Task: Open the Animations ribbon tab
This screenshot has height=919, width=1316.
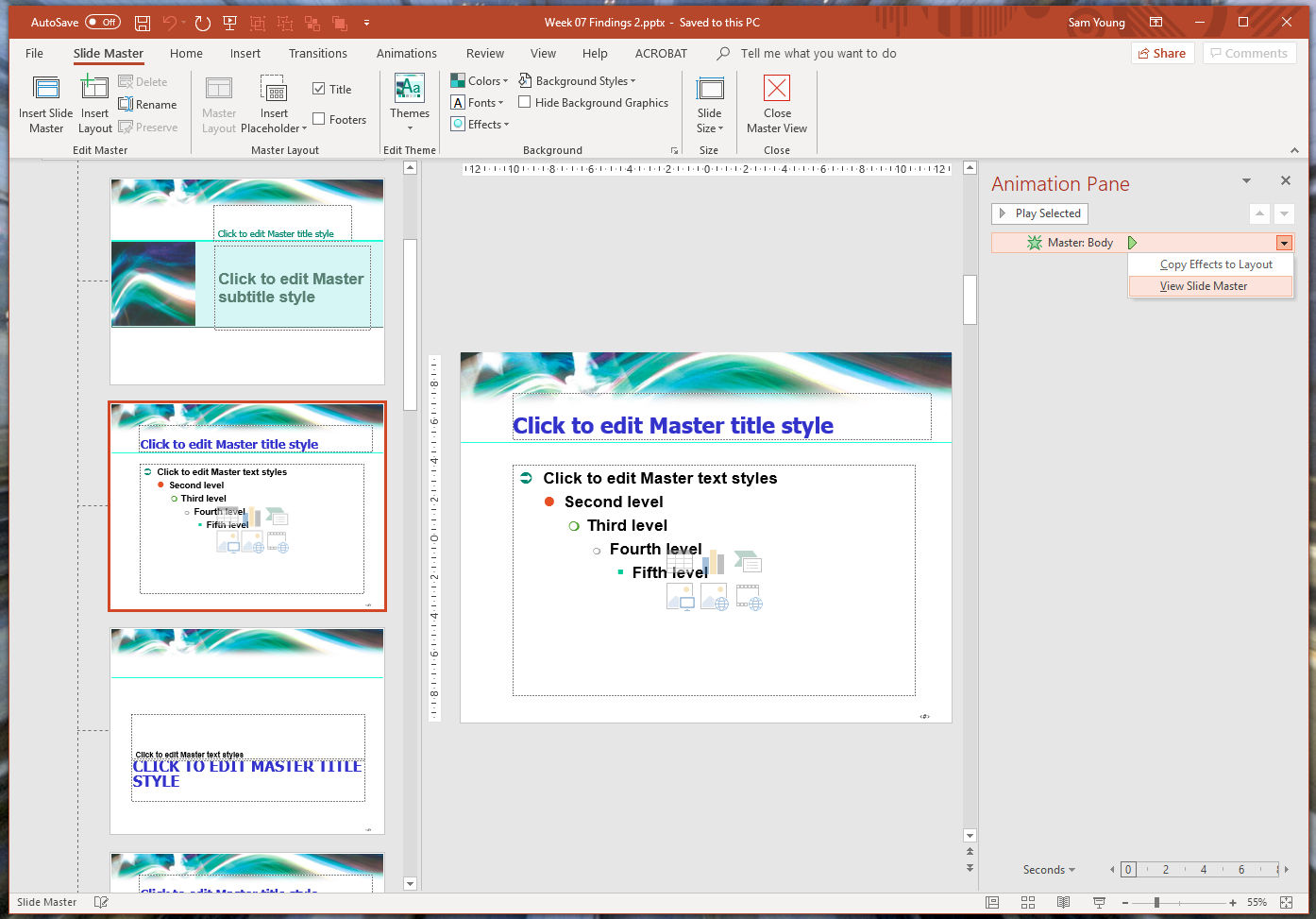Action: point(406,53)
